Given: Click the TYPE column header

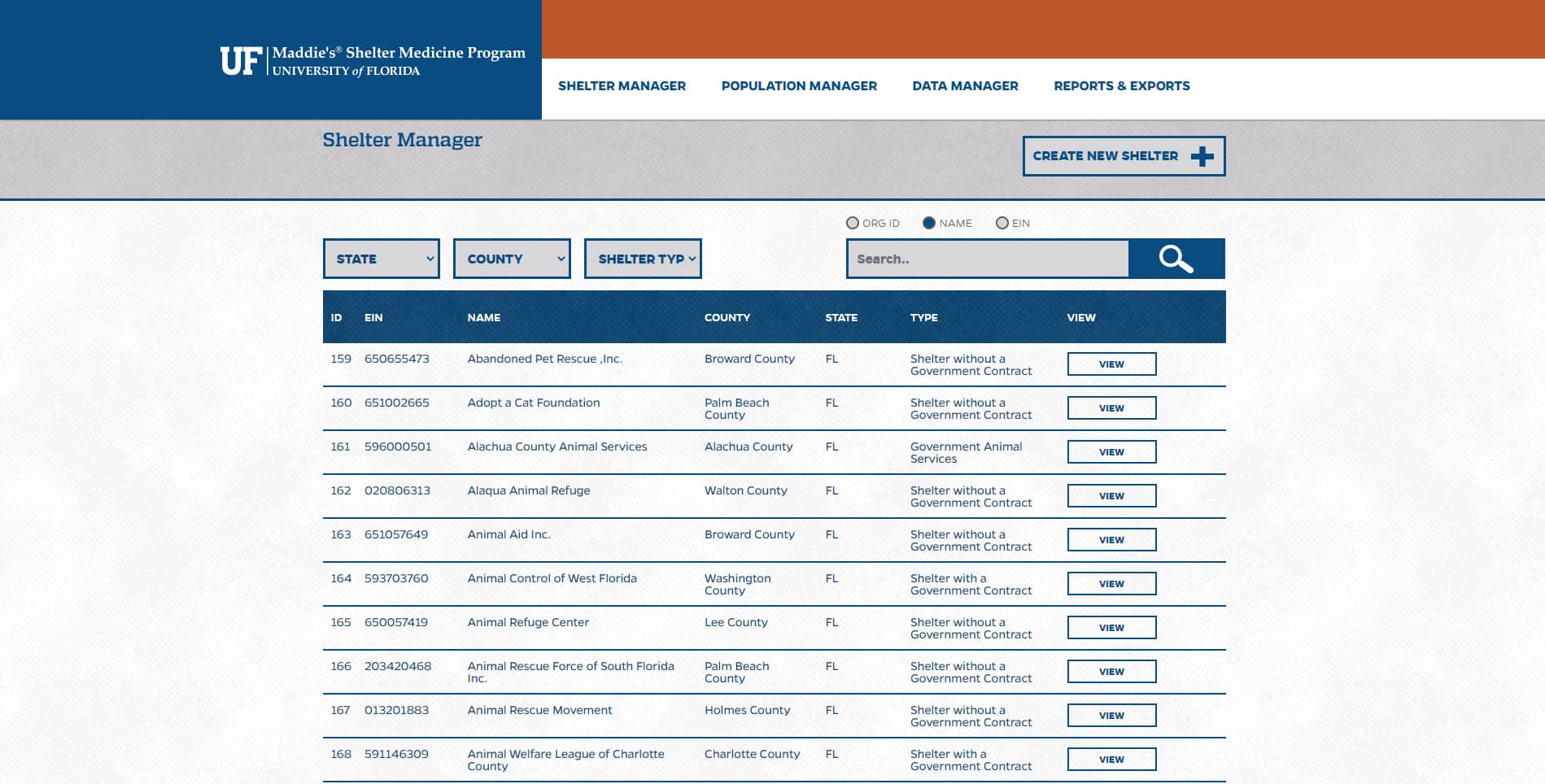Looking at the screenshot, I should pos(924,317).
